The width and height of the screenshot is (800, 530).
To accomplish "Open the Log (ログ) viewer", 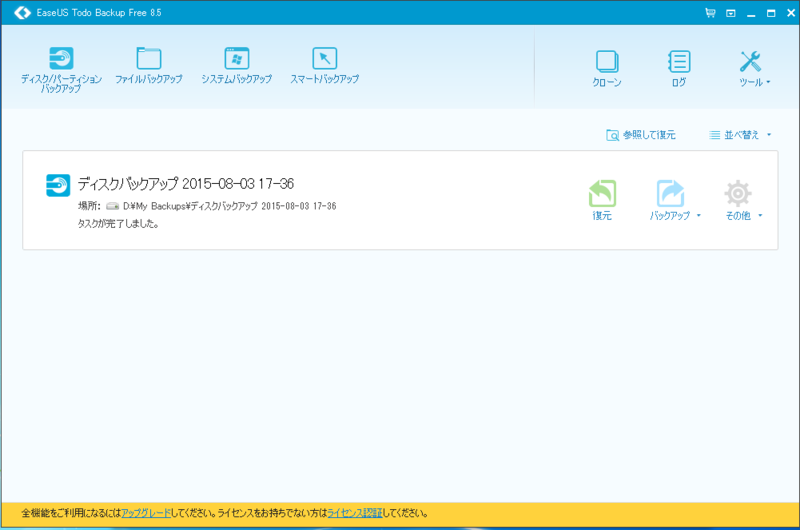I will pos(679,68).
